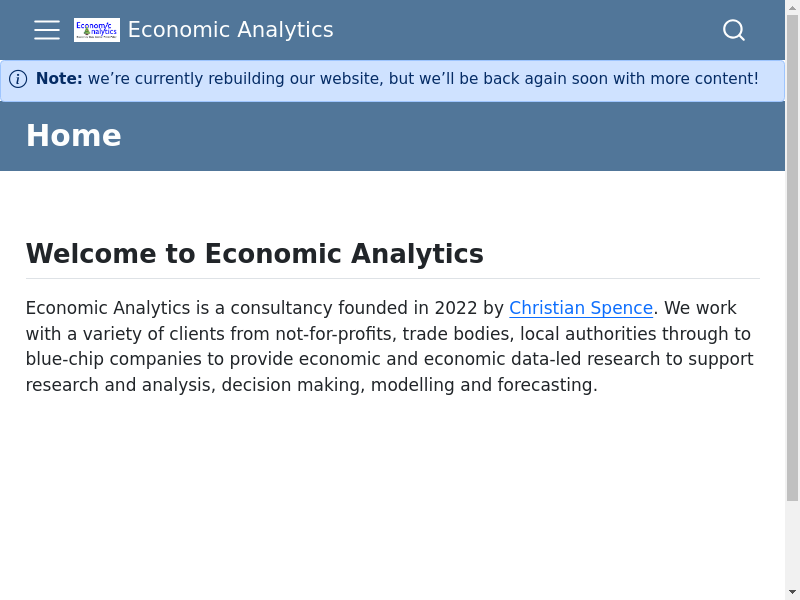The height and width of the screenshot is (600, 800).
Task: Click the scrollbar down arrow
Action: tap(792, 592)
